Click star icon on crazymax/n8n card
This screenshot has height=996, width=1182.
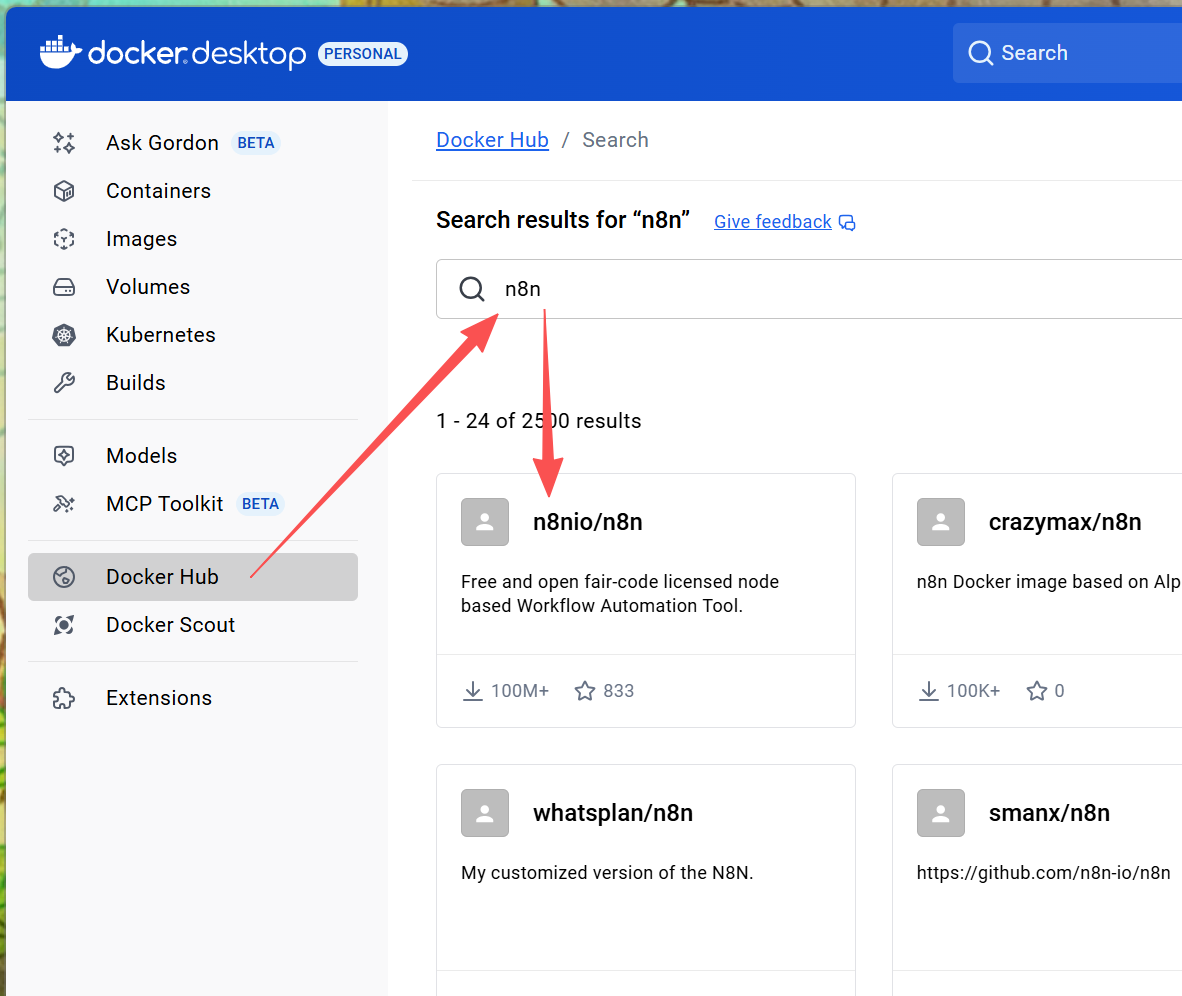1037,691
